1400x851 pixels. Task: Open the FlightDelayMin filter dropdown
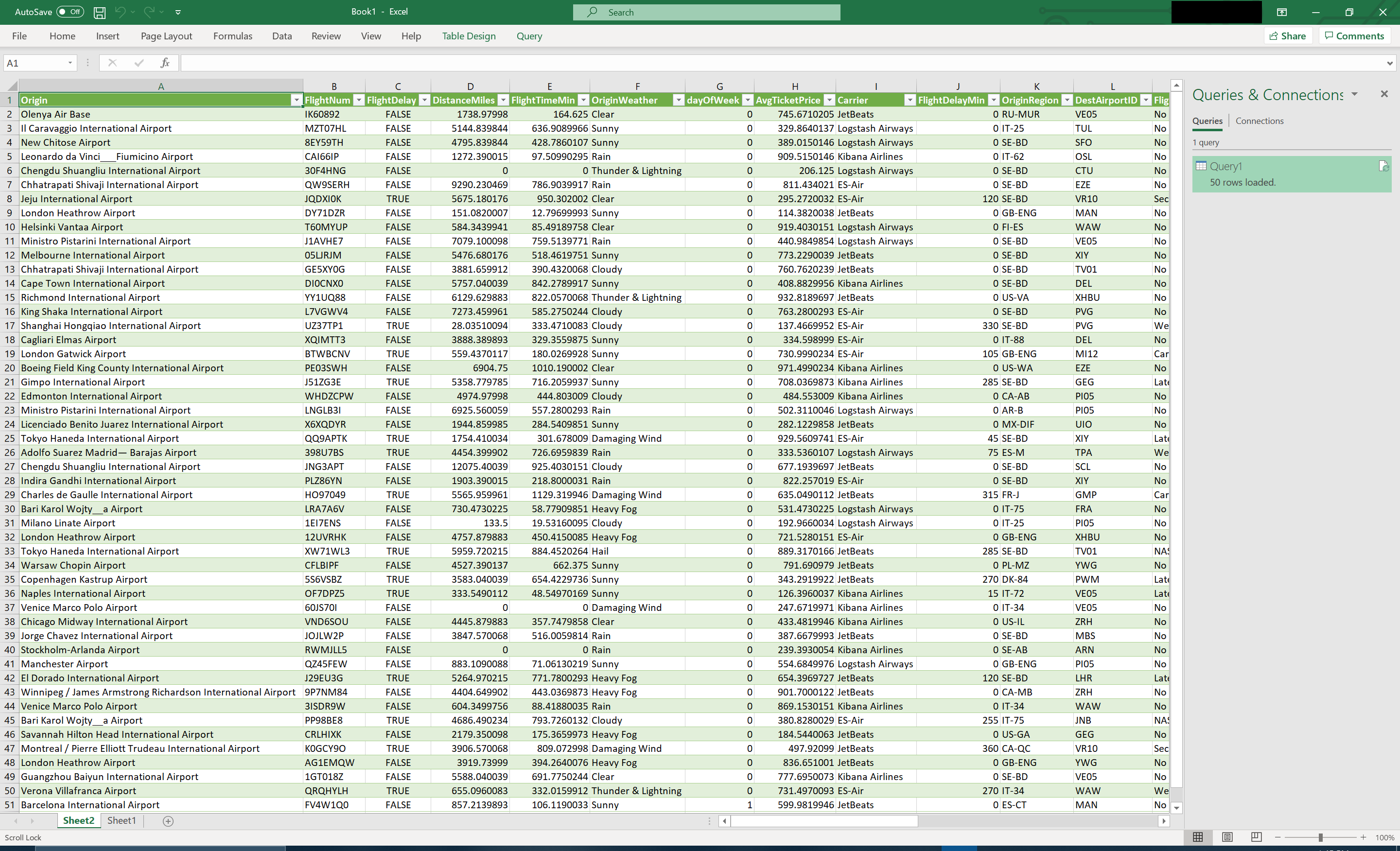[994, 100]
